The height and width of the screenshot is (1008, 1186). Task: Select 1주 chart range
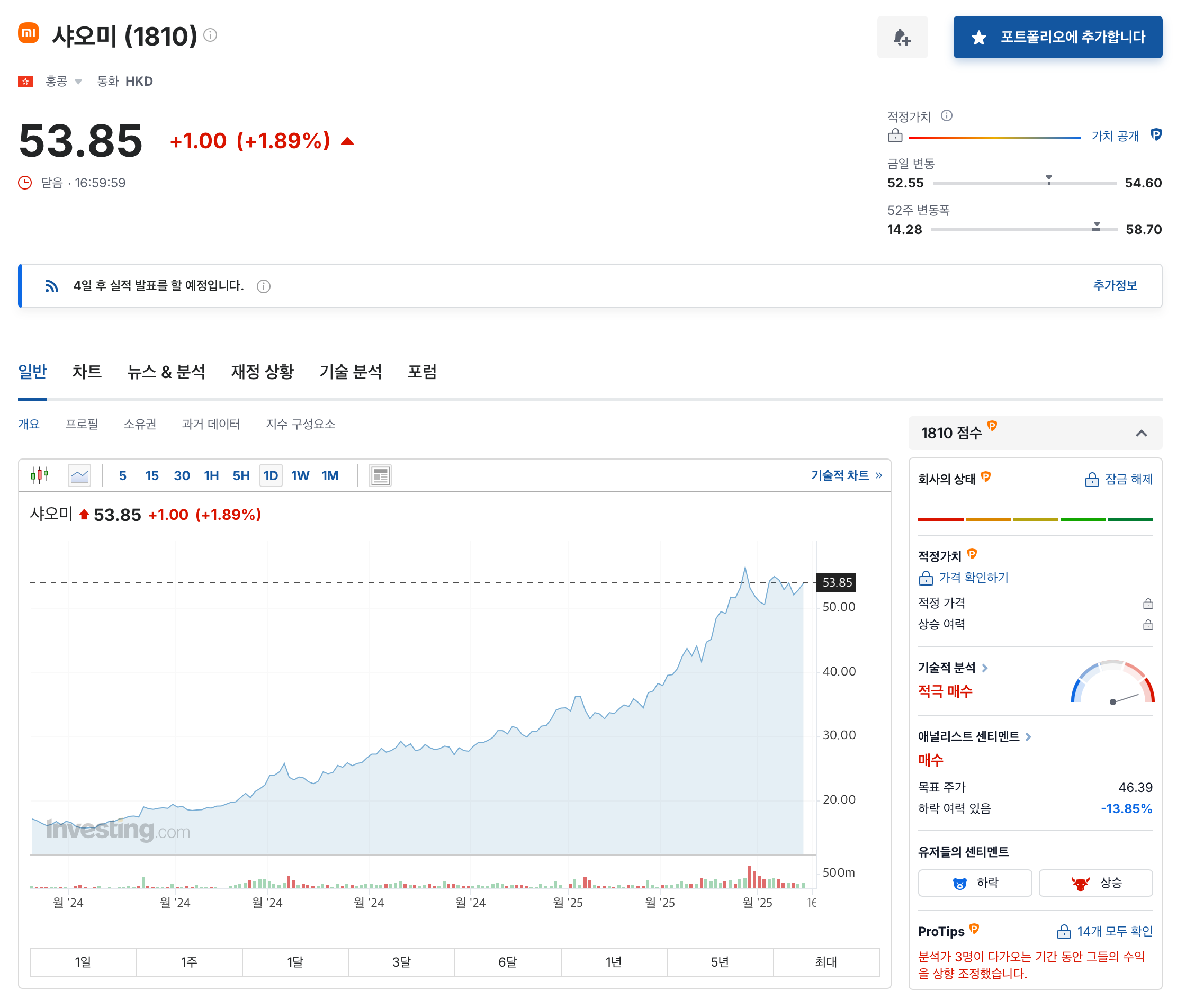[189, 962]
